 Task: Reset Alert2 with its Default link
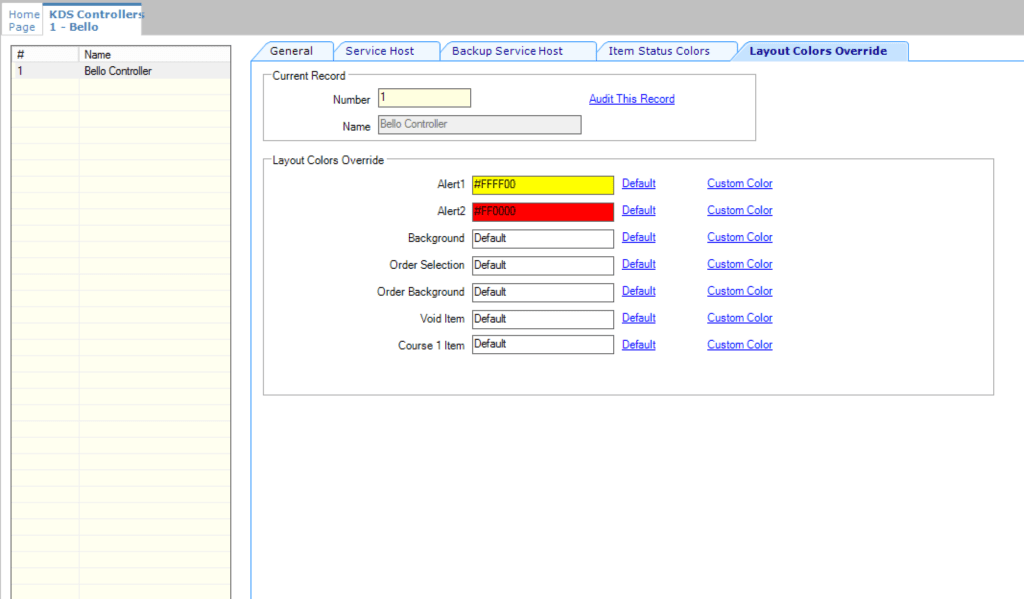pyautogui.click(x=639, y=210)
